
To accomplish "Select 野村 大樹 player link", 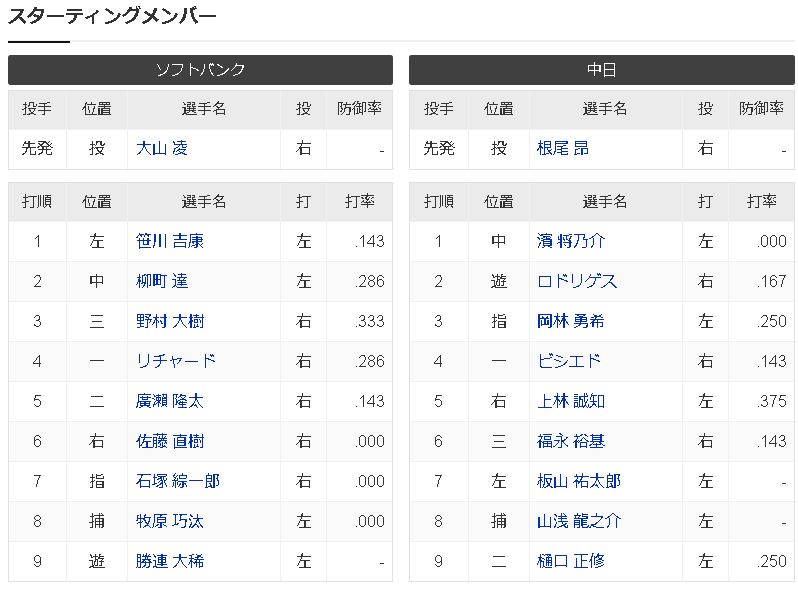I will pyautogui.click(x=170, y=321).
